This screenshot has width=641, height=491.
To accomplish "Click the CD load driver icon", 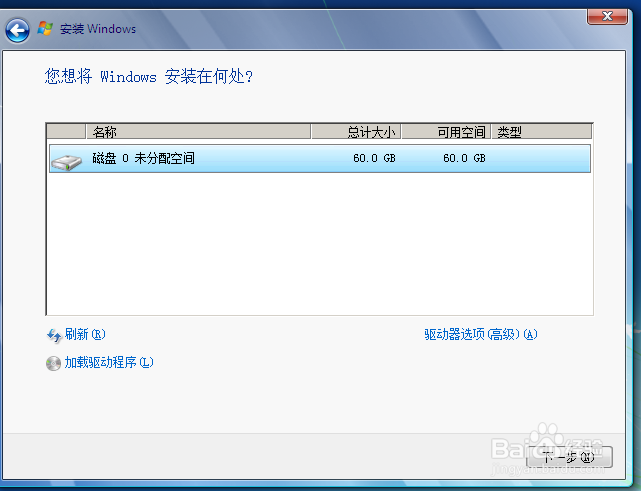I will pyautogui.click(x=53, y=363).
